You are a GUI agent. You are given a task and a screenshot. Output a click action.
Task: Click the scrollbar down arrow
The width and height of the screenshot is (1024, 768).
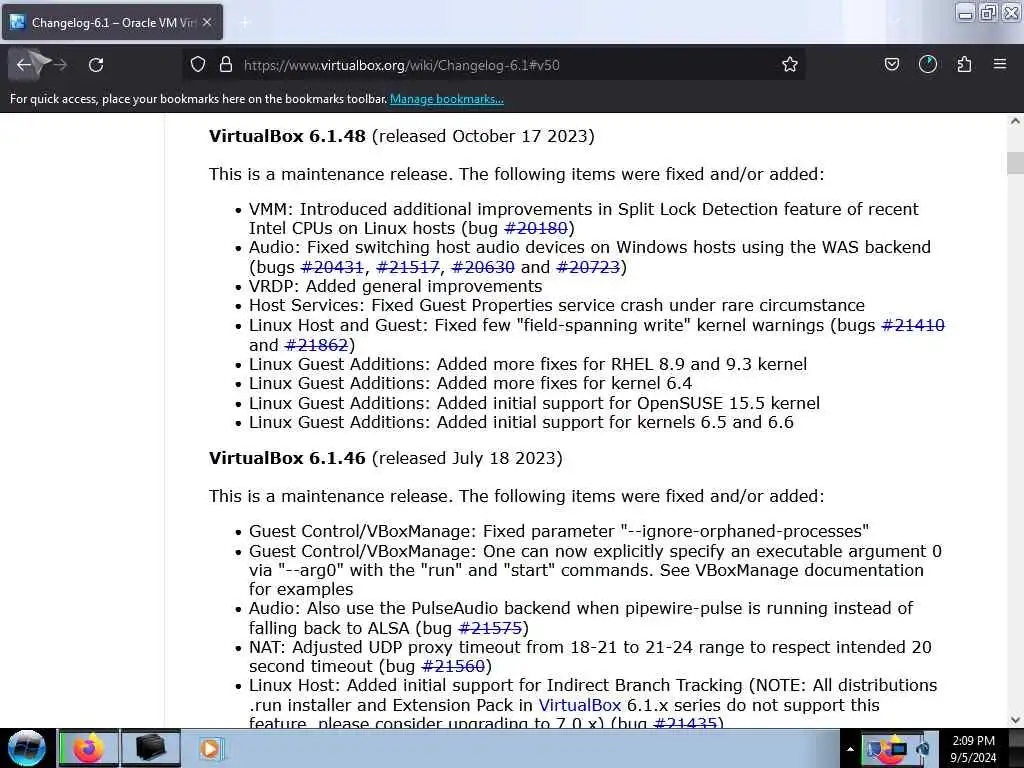point(1015,720)
